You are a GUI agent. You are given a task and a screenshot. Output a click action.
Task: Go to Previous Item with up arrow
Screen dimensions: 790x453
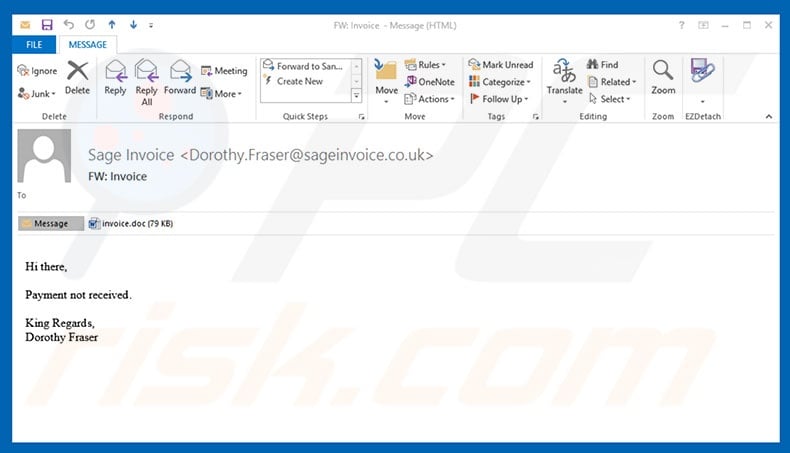point(112,25)
